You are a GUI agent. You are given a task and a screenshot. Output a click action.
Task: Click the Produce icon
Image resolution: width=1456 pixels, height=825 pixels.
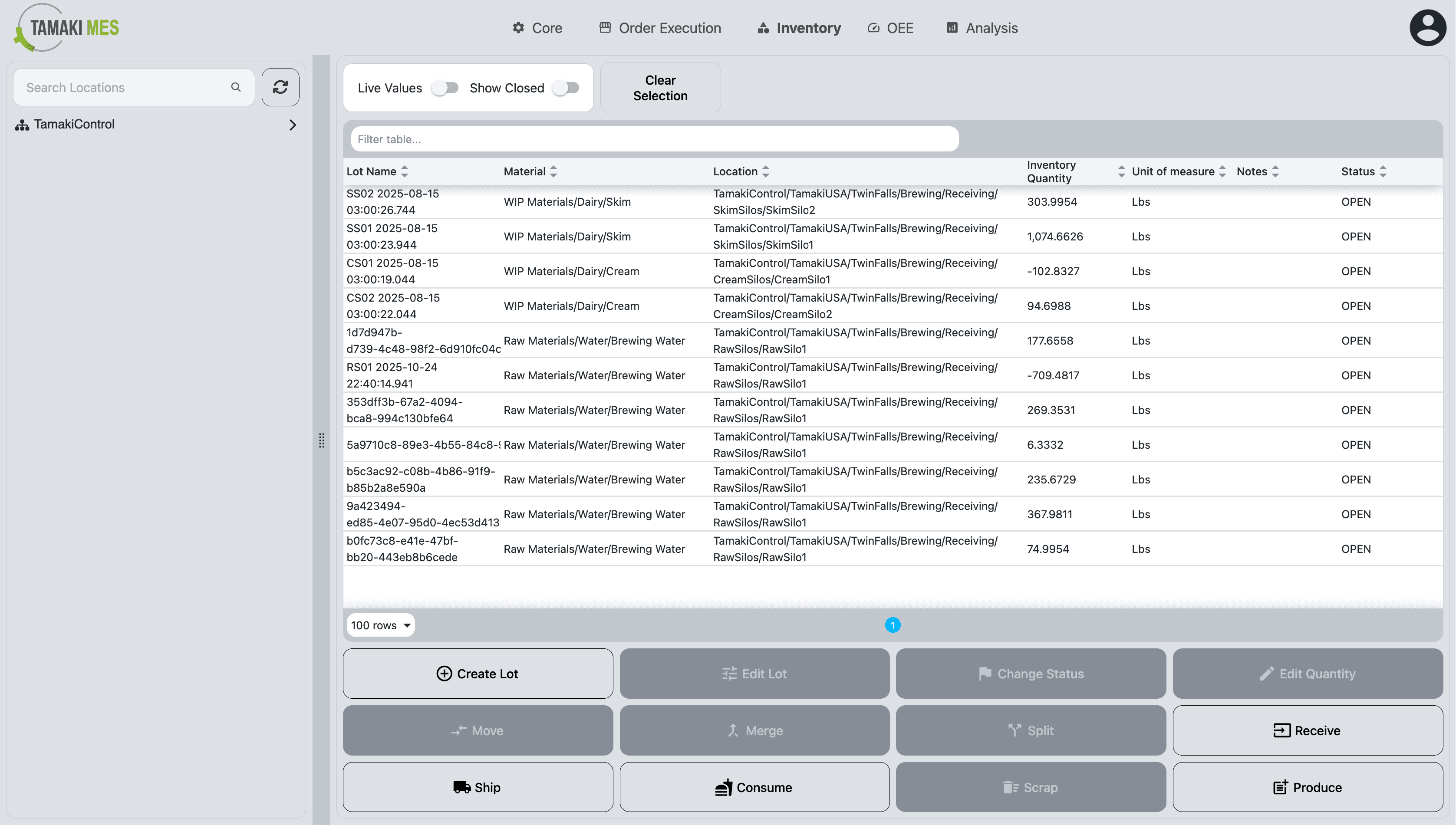point(1281,788)
